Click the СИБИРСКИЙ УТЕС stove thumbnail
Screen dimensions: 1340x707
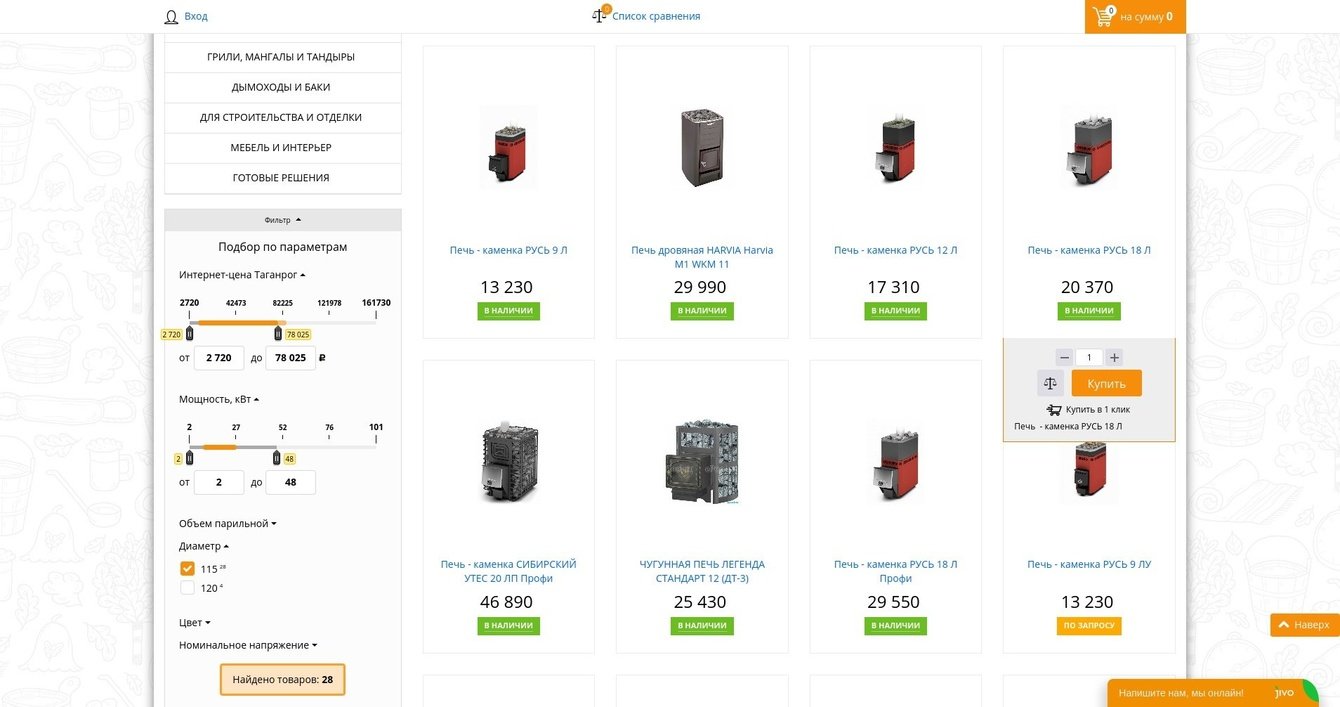point(509,461)
